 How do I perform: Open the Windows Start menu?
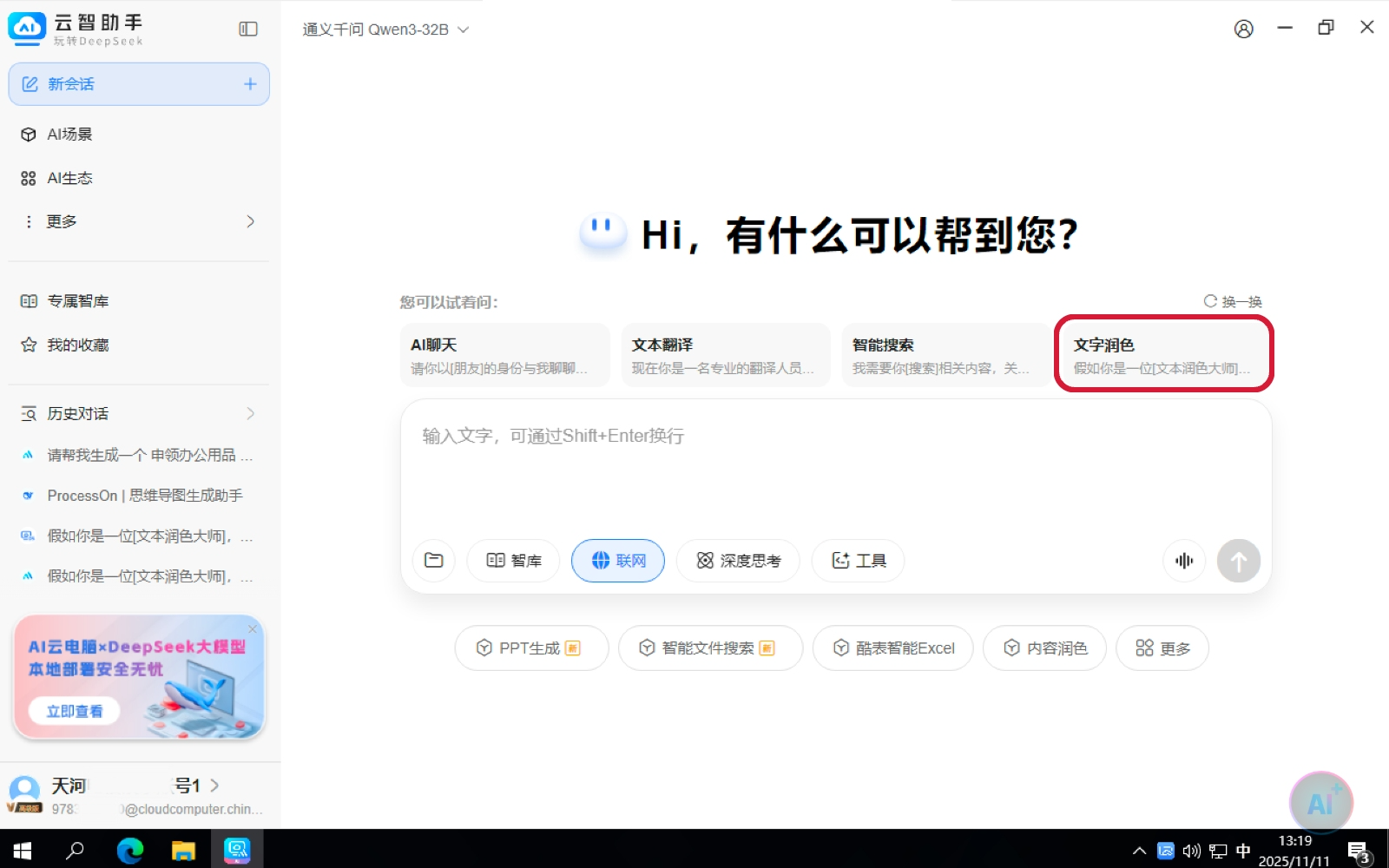23,851
